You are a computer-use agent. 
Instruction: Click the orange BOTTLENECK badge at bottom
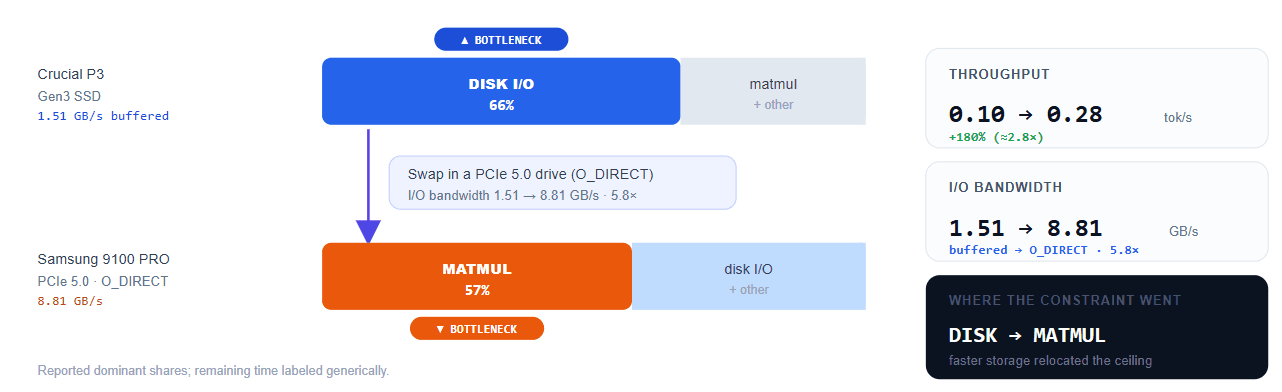tap(477, 329)
